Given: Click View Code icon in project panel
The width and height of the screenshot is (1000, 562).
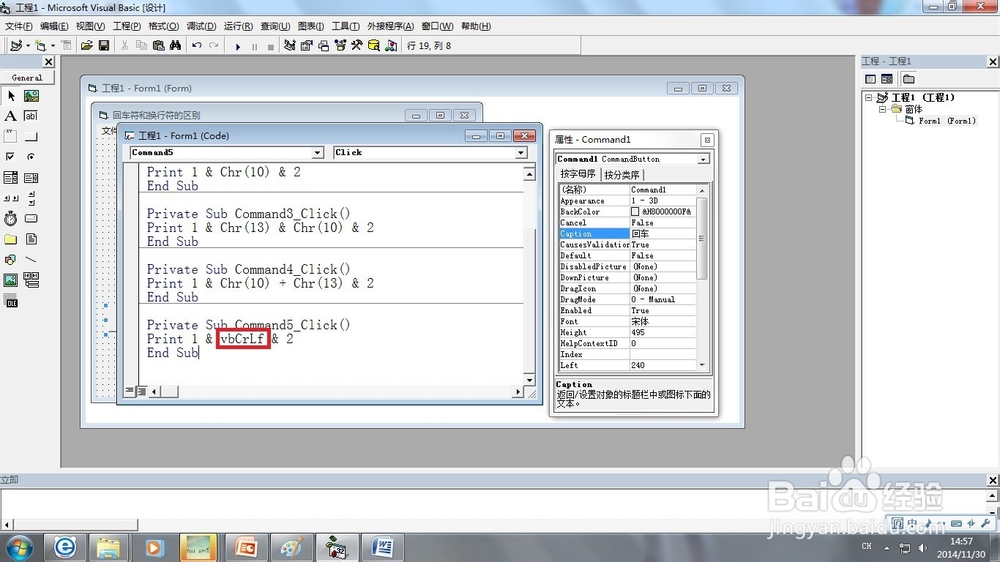Looking at the screenshot, I should [x=871, y=79].
